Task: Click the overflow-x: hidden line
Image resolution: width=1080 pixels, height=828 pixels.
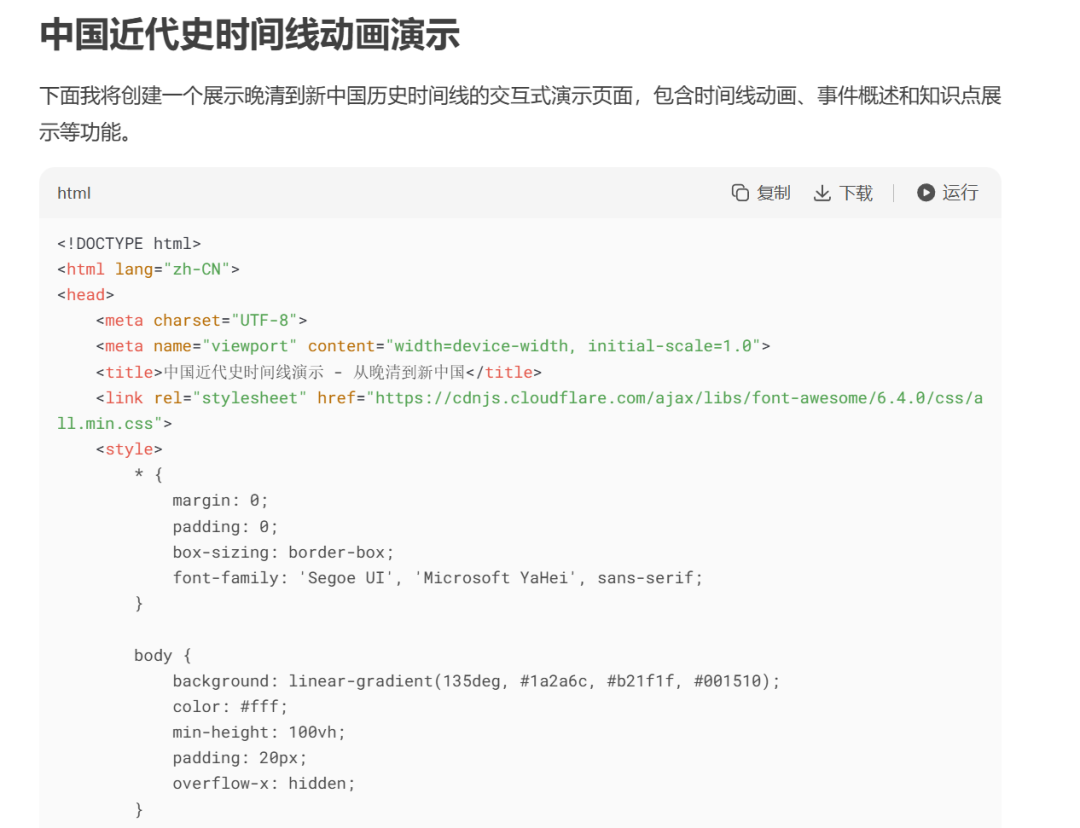Action: point(264,783)
